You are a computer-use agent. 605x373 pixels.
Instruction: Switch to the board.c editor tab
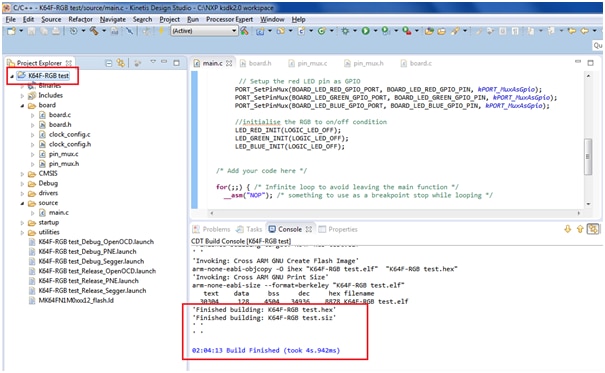click(417, 63)
